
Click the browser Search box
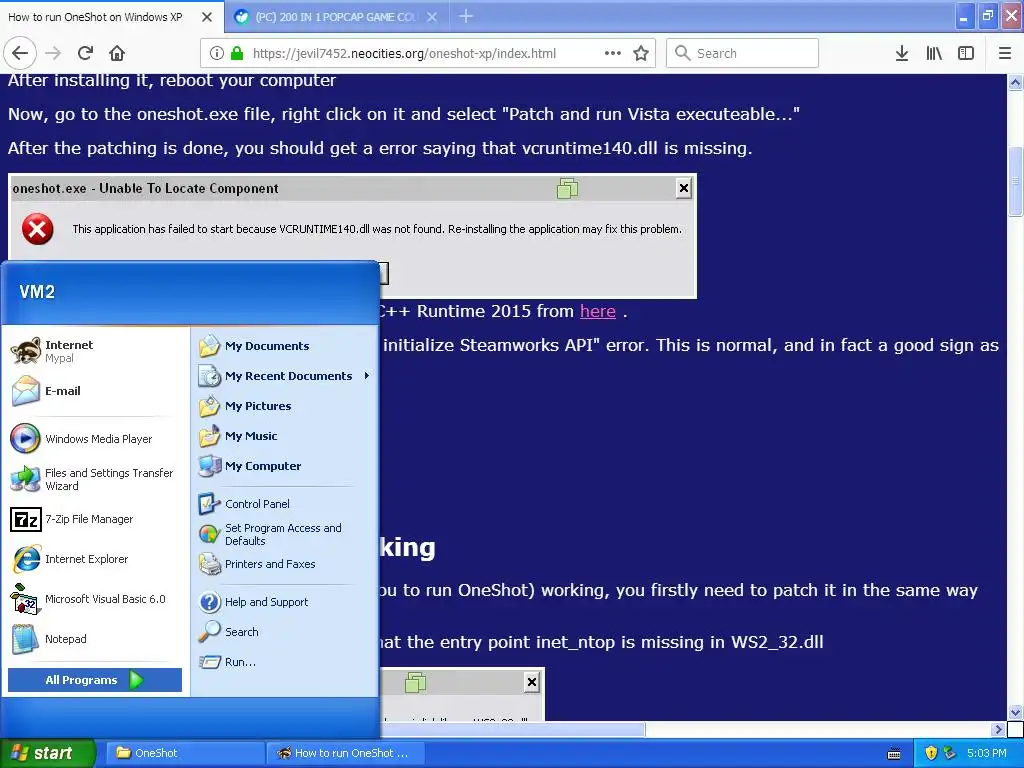[x=742, y=53]
